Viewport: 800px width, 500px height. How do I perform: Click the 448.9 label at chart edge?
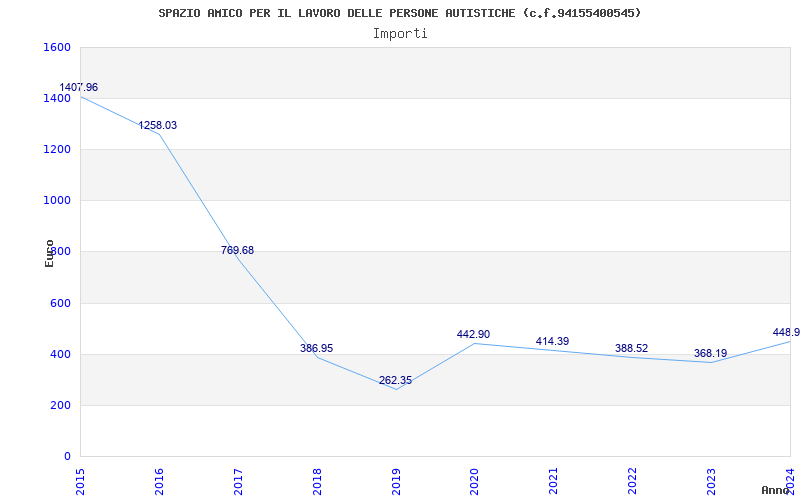point(786,333)
